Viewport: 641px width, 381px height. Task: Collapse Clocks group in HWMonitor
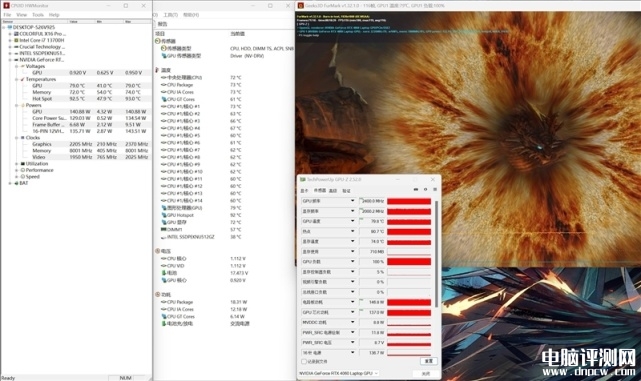point(17,138)
